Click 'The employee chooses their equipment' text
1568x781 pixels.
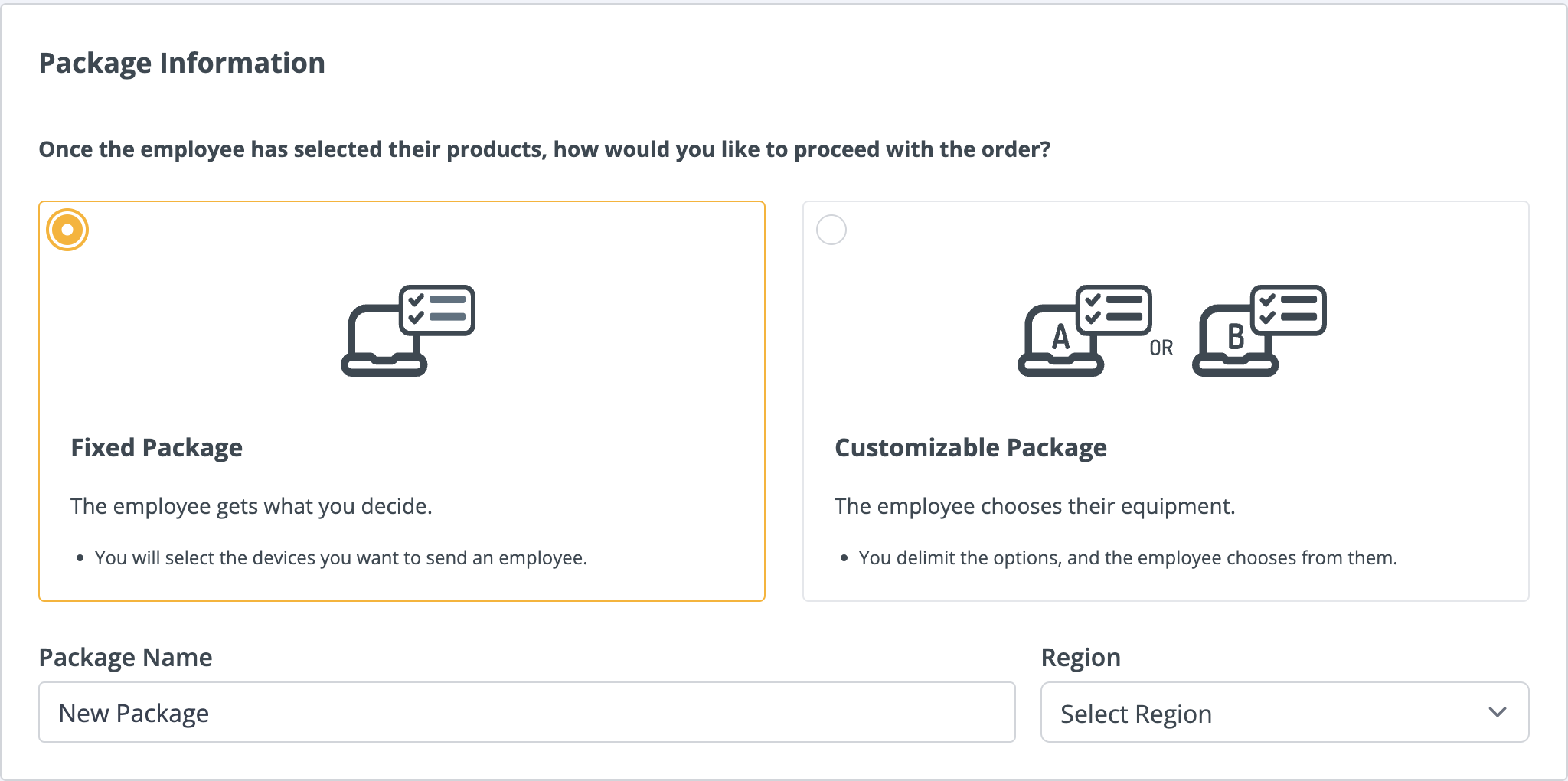tap(1034, 507)
